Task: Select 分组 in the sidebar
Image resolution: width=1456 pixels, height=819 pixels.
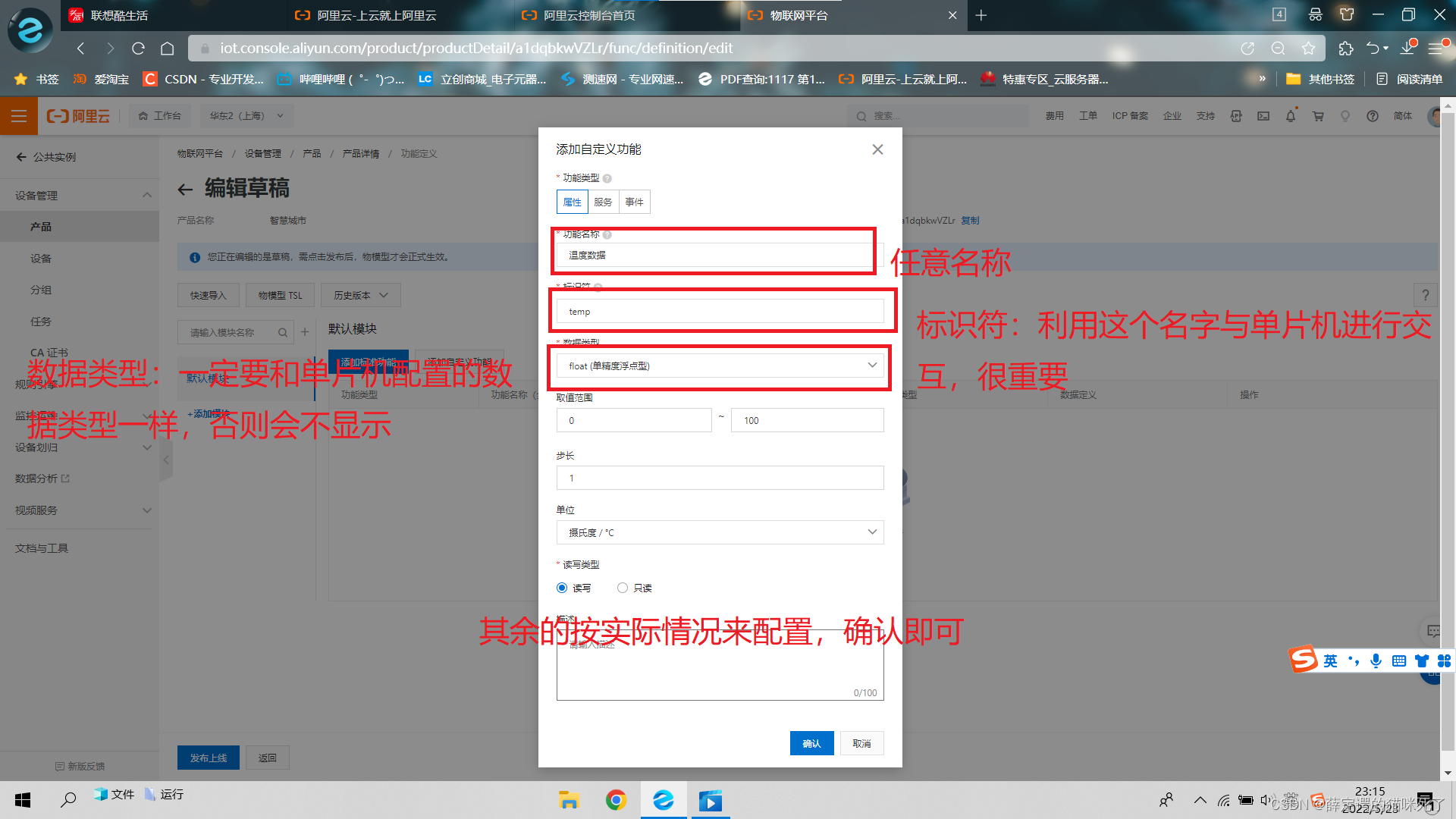Action: click(x=41, y=290)
